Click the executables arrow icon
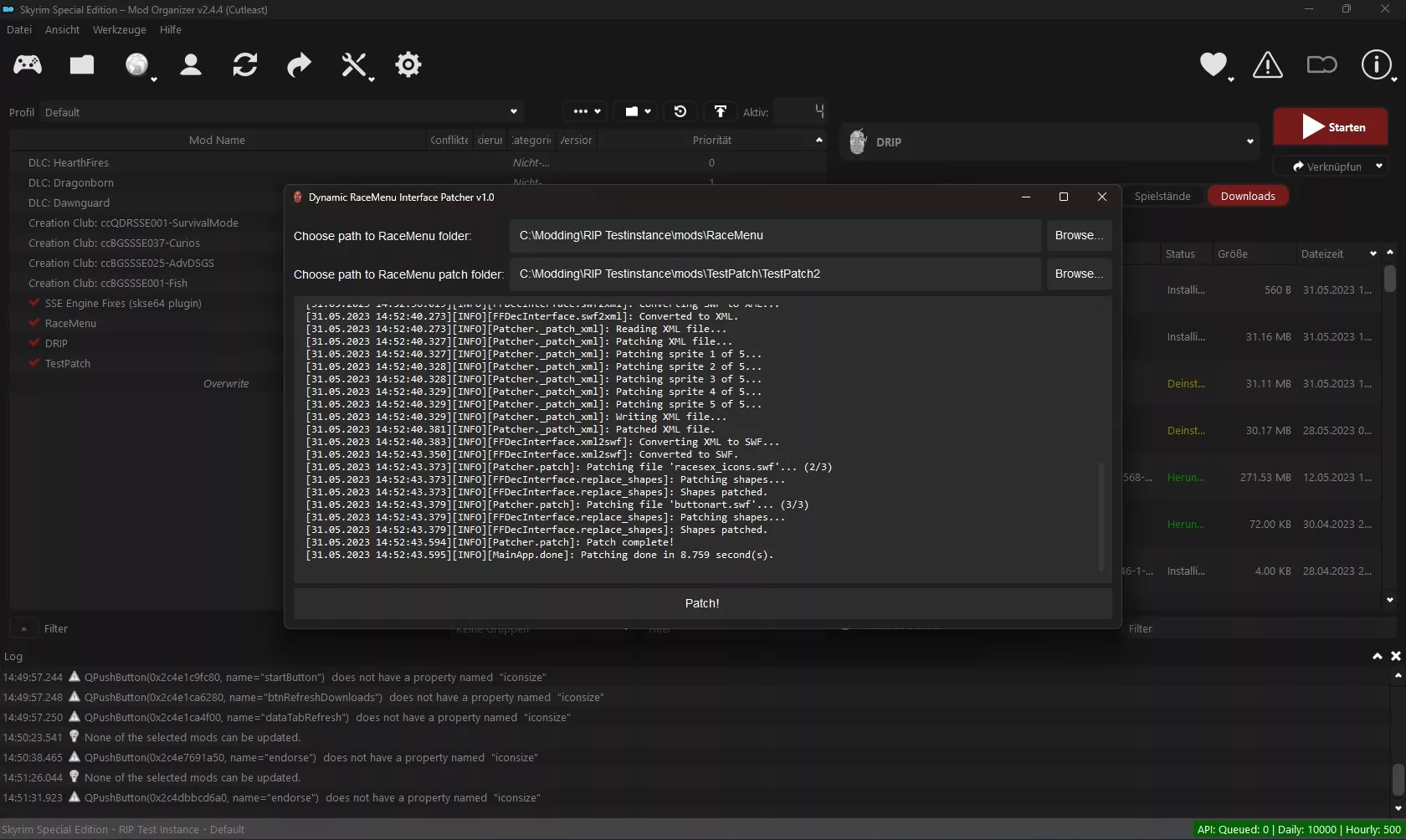1406x840 pixels. point(299,64)
